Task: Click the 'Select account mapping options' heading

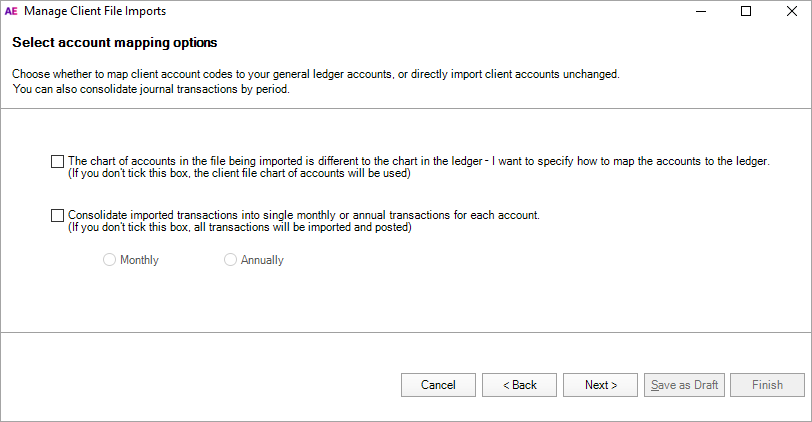Action: (x=114, y=43)
